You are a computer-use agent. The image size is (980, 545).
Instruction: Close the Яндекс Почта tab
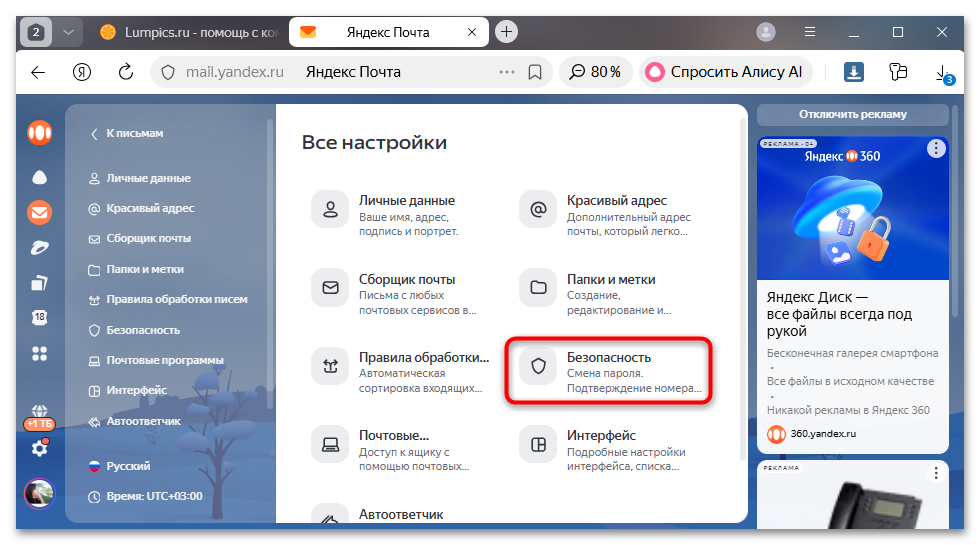(472, 32)
